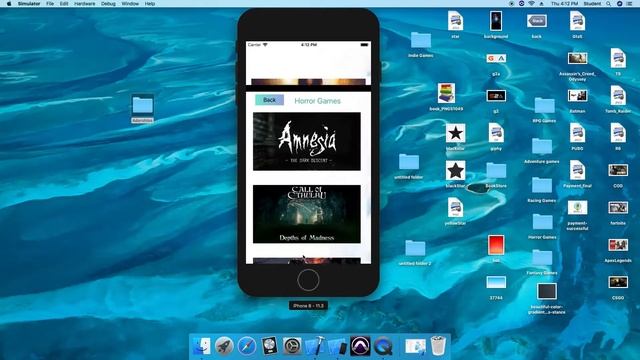Open the Hardware menu

pyautogui.click(x=84, y=4)
